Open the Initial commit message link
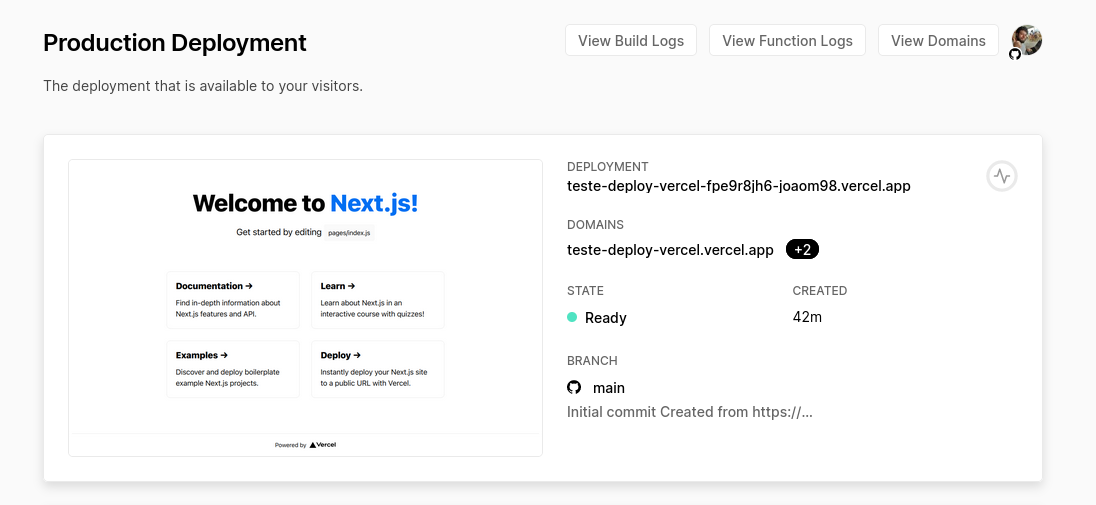 (690, 412)
